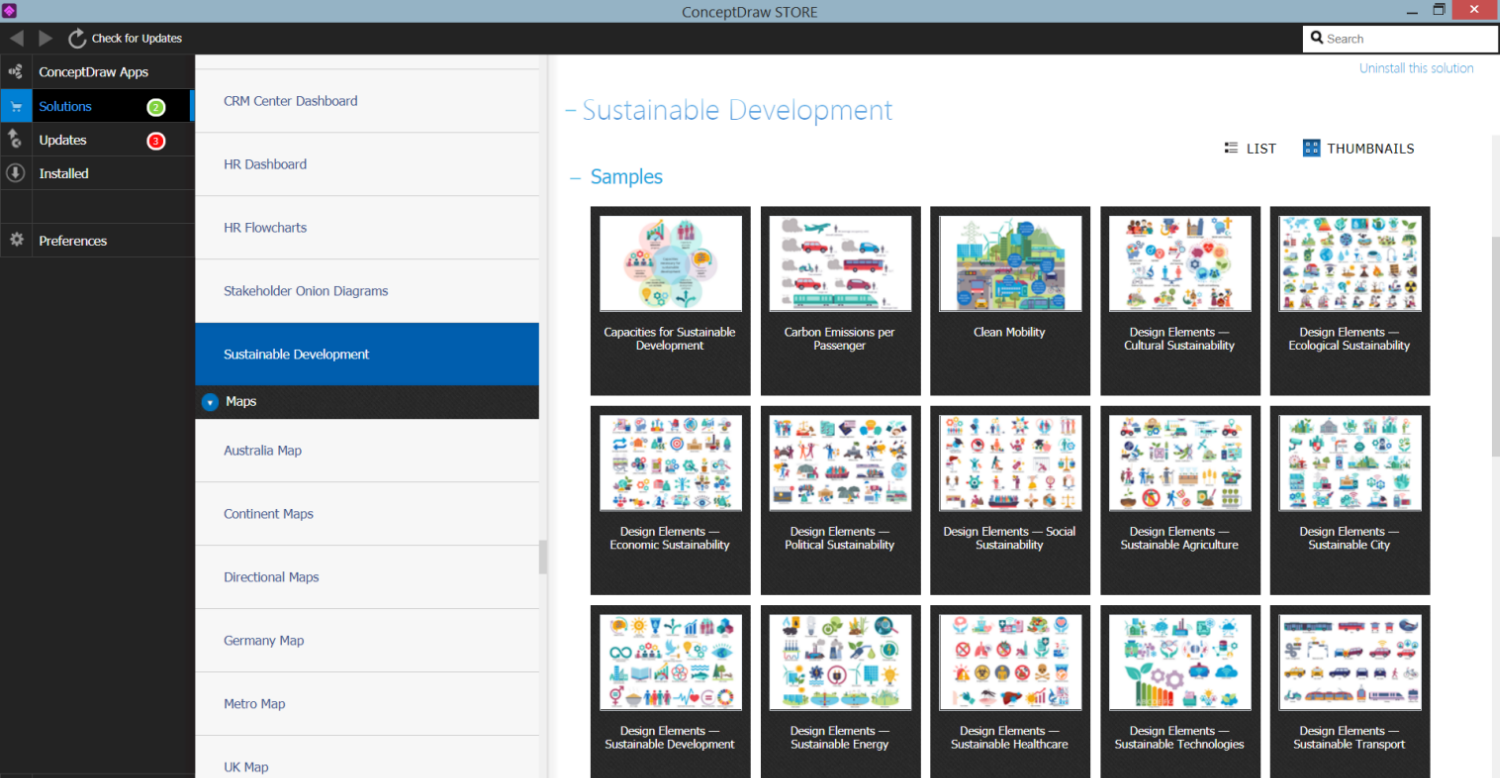
Task: Click the green Solutions count badge
Action: coord(156,107)
